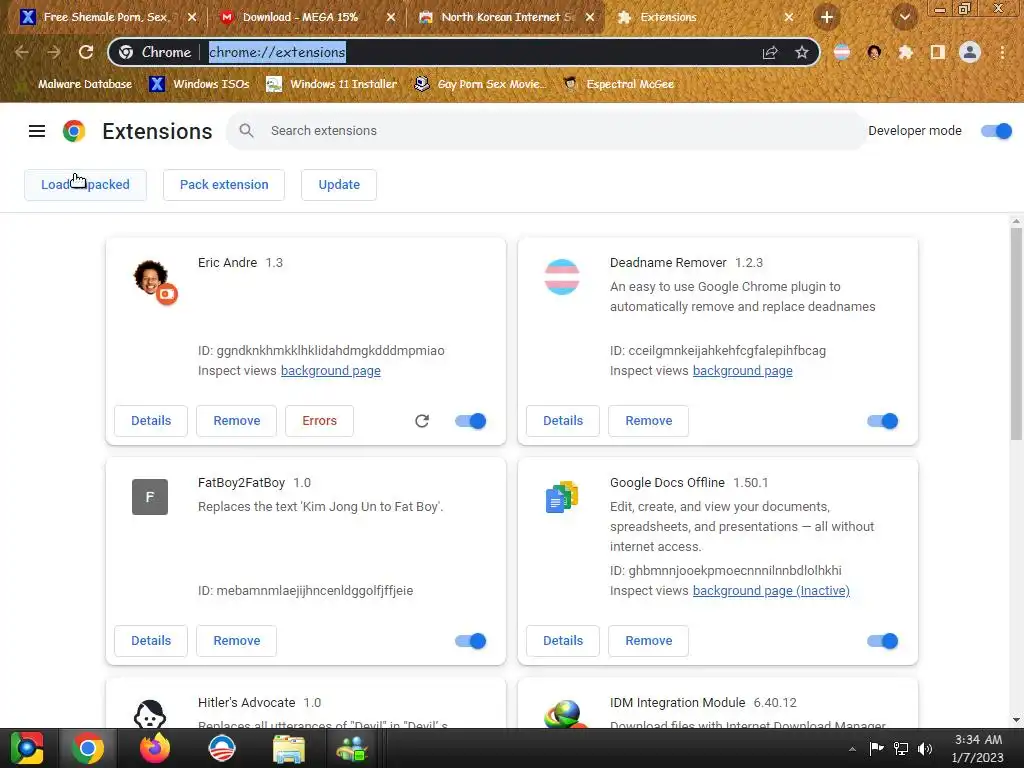The width and height of the screenshot is (1024, 768).
Task: Click the FatBoy2FatBoy gray F icon
Action: 150,497
